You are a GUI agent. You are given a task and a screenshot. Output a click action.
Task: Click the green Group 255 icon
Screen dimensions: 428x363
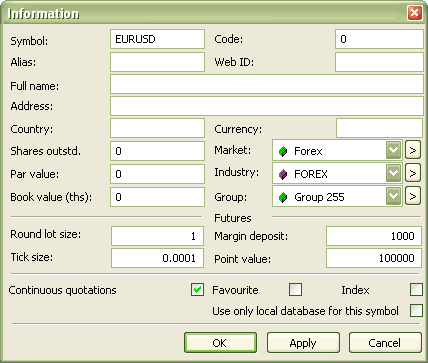pyautogui.click(x=283, y=197)
